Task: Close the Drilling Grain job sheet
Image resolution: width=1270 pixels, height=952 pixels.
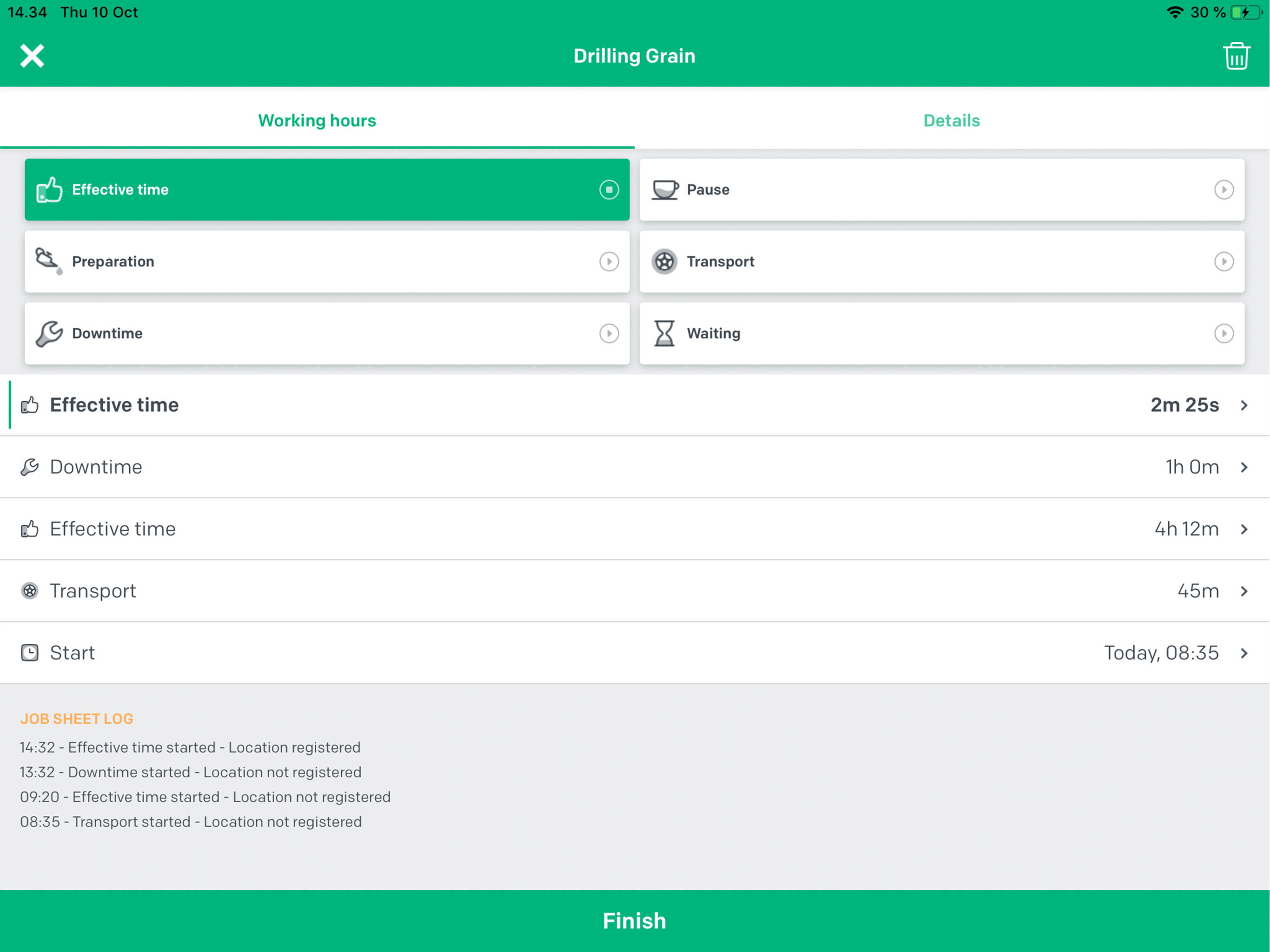Action: click(32, 56)
